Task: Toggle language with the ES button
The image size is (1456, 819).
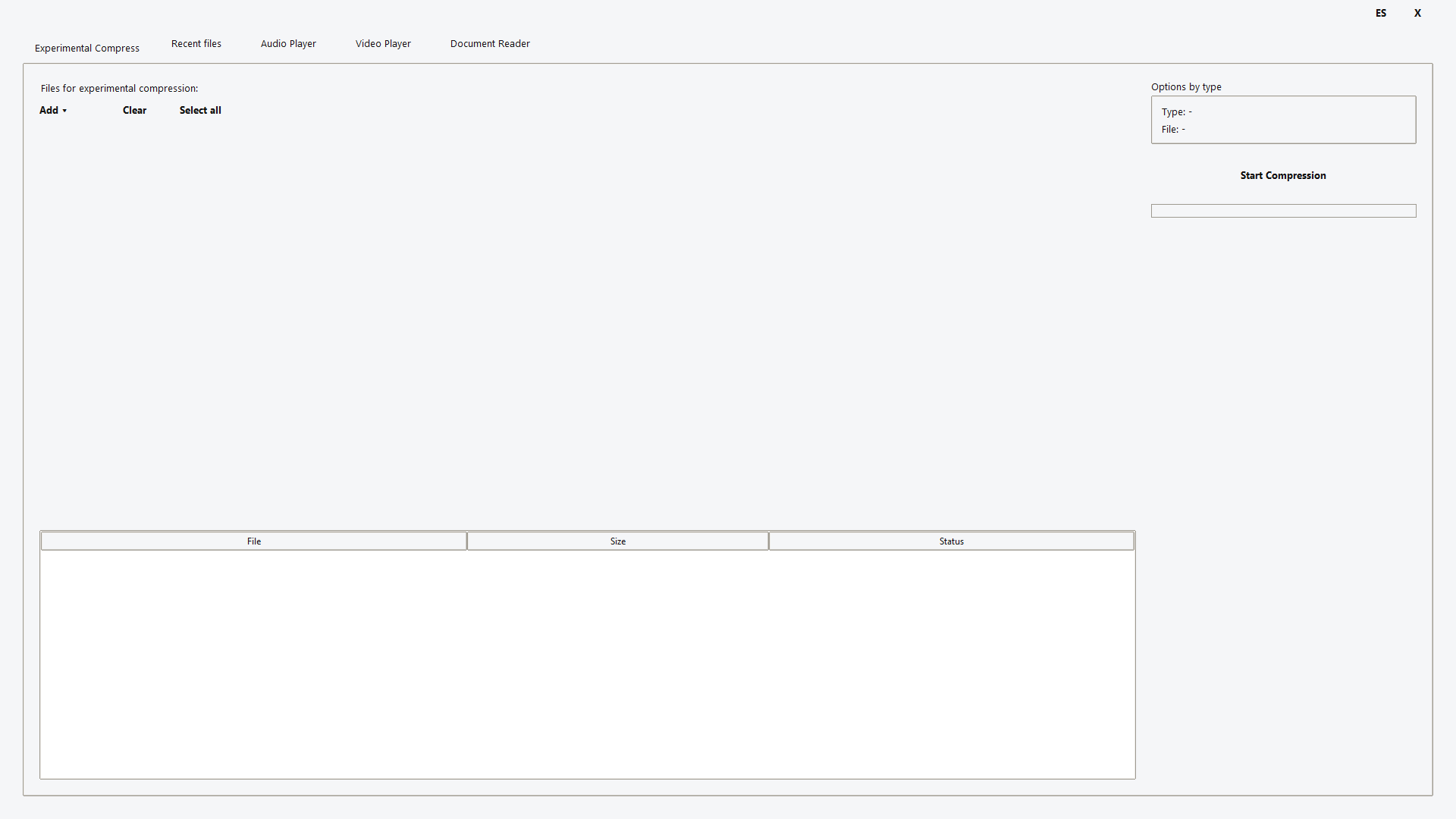Action: (1381, 13)
